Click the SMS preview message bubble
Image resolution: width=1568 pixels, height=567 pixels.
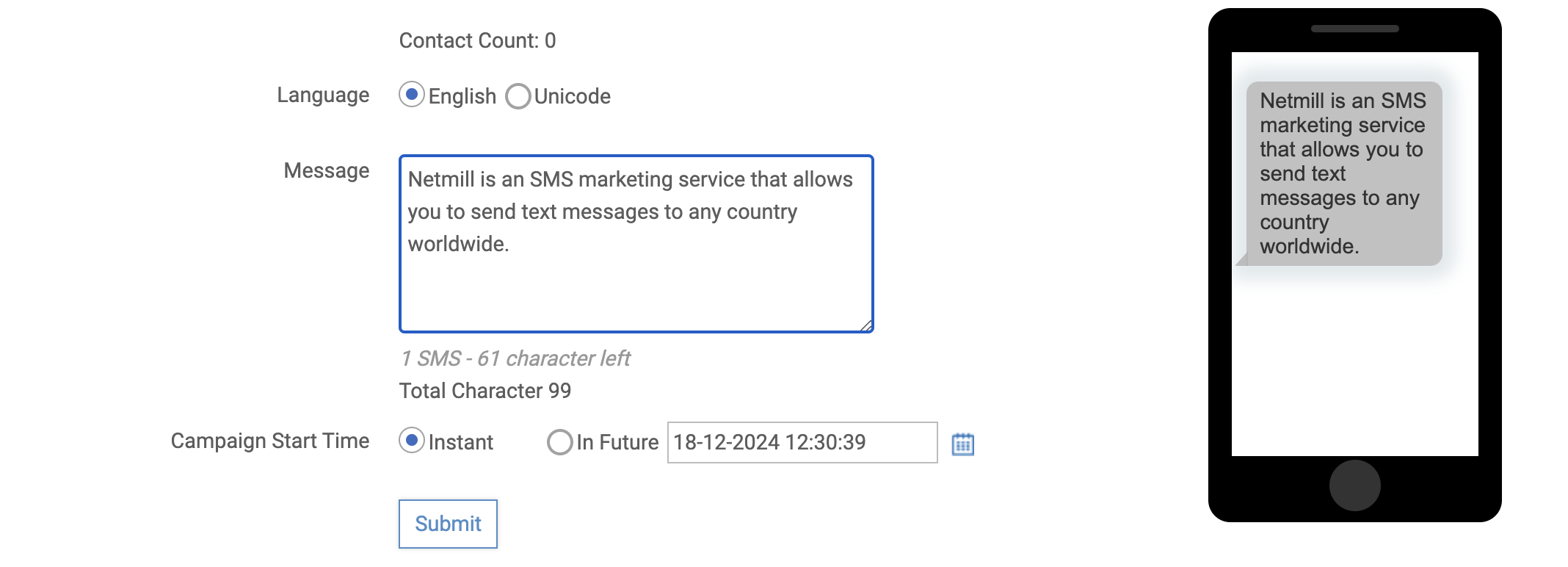point(1343,173)
